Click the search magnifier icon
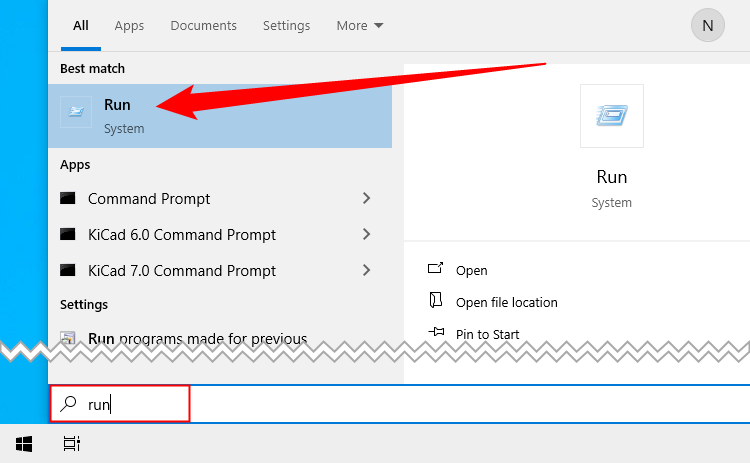Screen dimensions: 750x463 point(68,404)
